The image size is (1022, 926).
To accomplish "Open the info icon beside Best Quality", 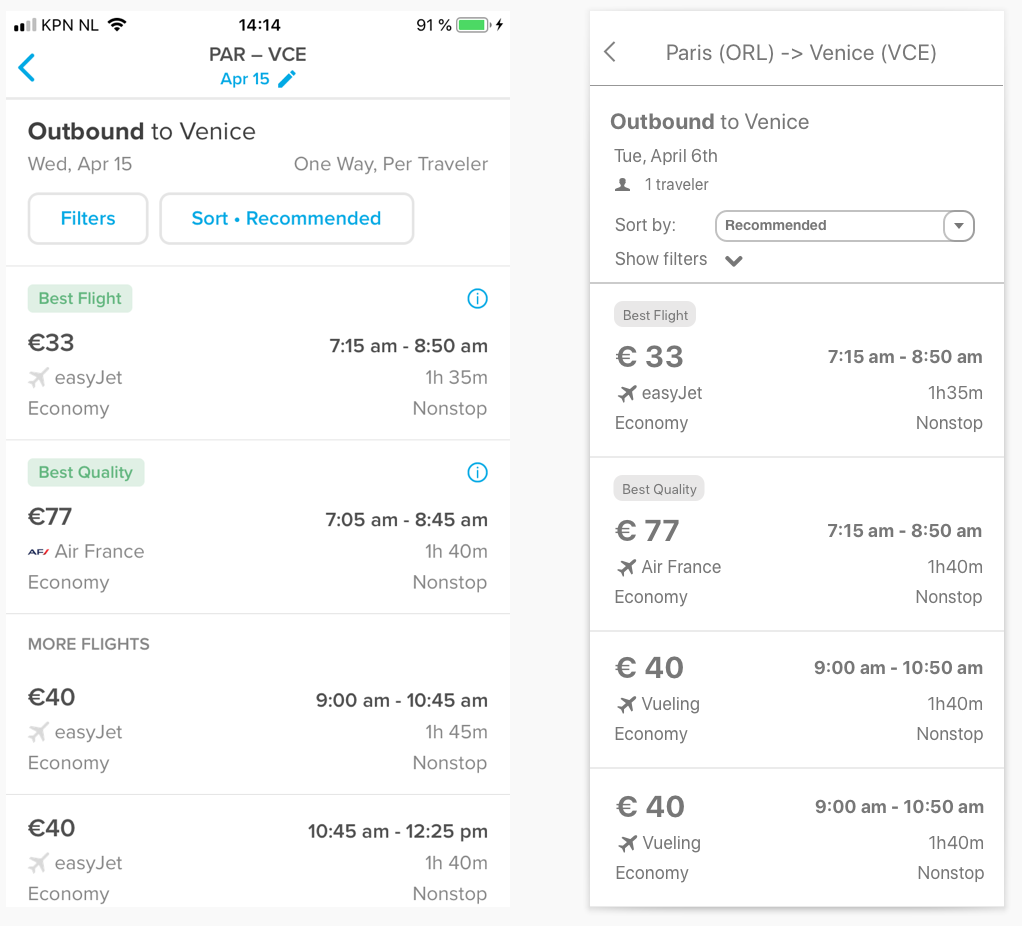I will coord(477,472).
